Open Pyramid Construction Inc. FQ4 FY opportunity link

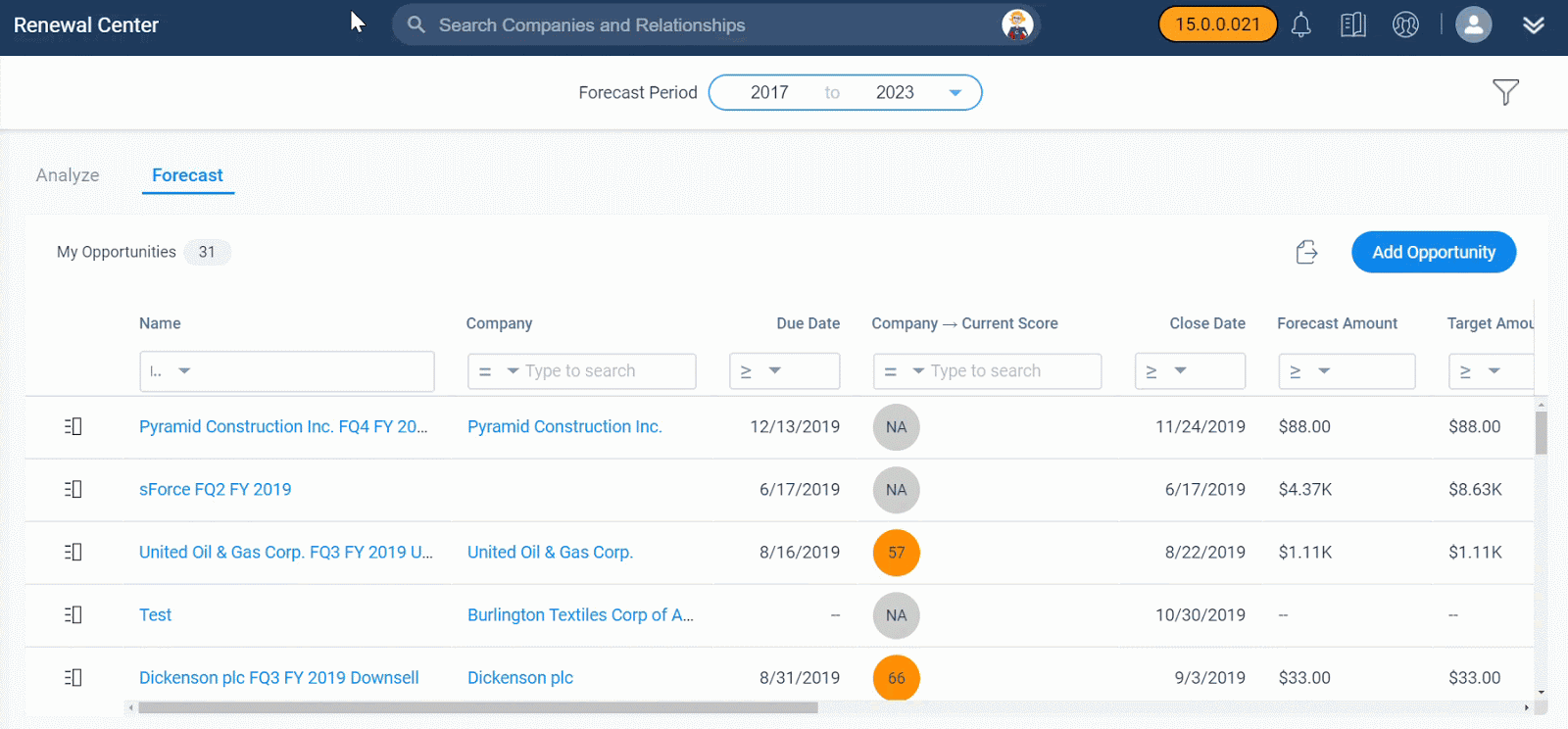click(283, 426)
